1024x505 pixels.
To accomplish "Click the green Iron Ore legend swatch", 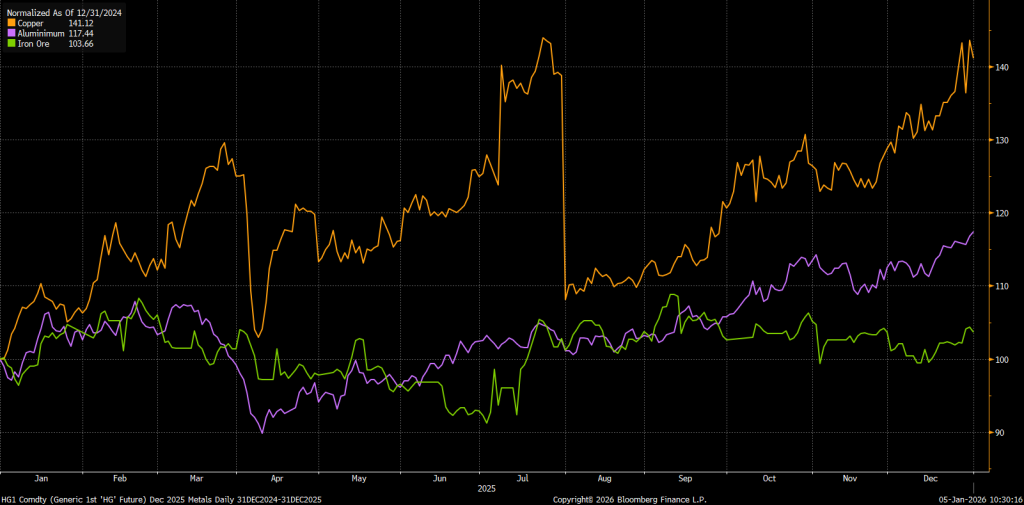I will (12, 44).
